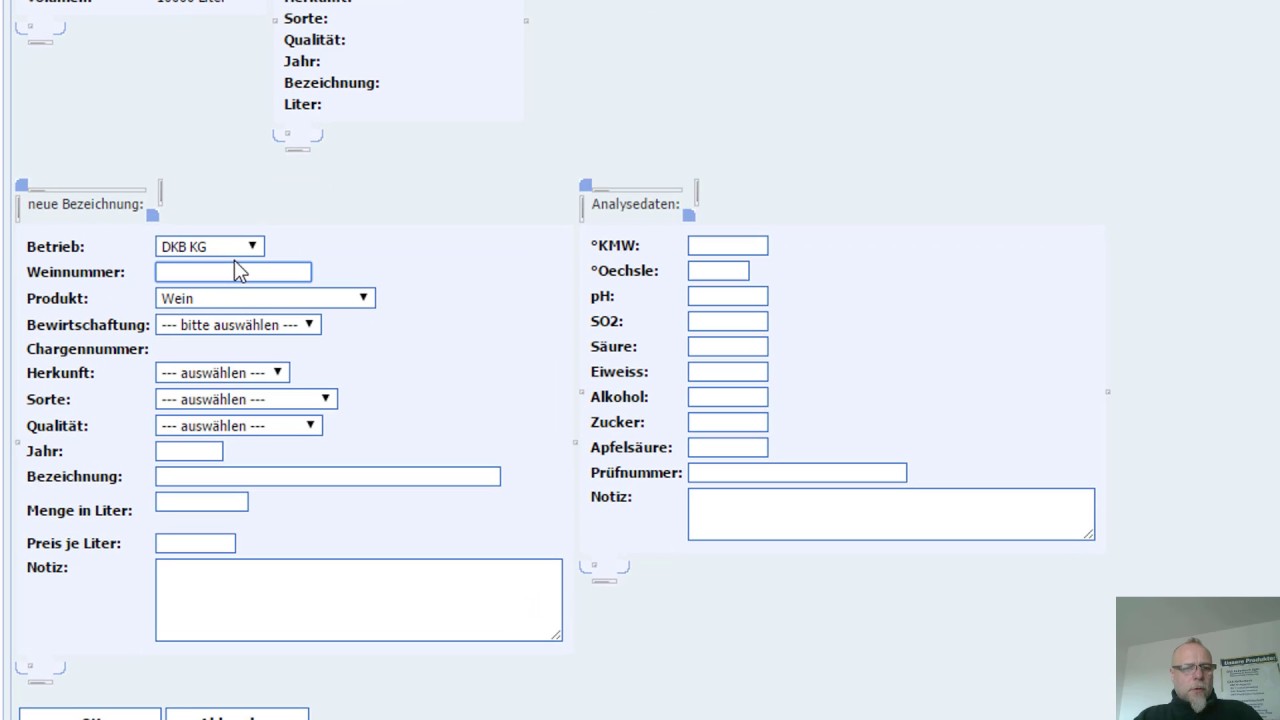Screen dimensions: 1280x720
Task: Click the 'Prüfnummer:' label
Action: (636, 472)
